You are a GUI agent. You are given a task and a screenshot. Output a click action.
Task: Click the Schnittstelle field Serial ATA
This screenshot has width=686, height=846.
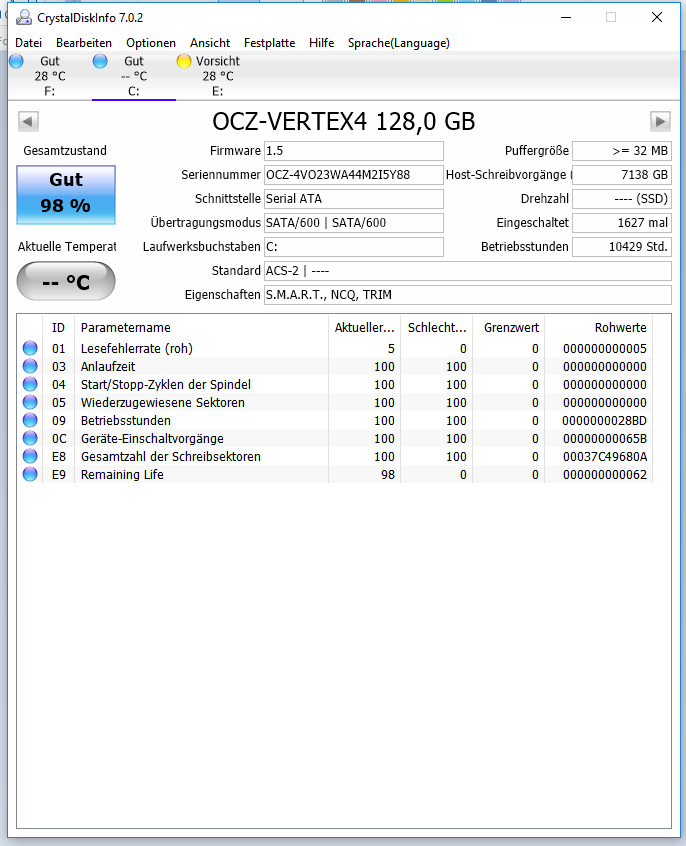pyautogui.click(x=354, y=199)
